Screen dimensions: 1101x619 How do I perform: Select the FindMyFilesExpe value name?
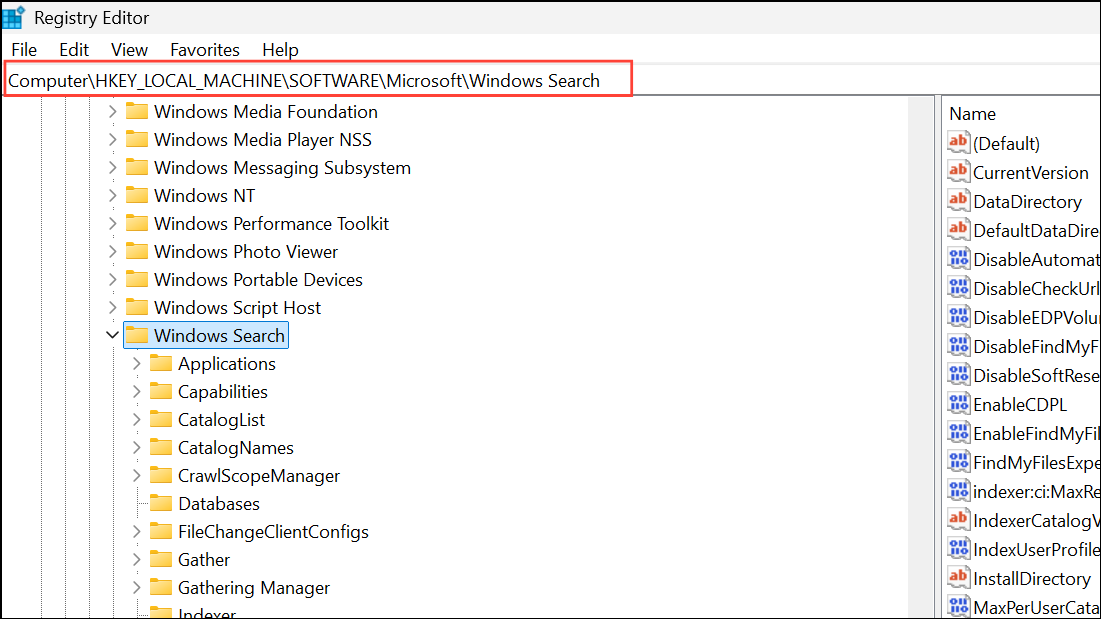pyautogui.click(x=1036, y=462)
